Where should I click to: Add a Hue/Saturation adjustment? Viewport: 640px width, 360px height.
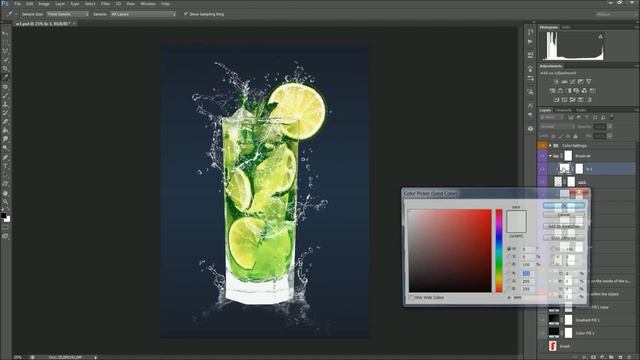552,91
